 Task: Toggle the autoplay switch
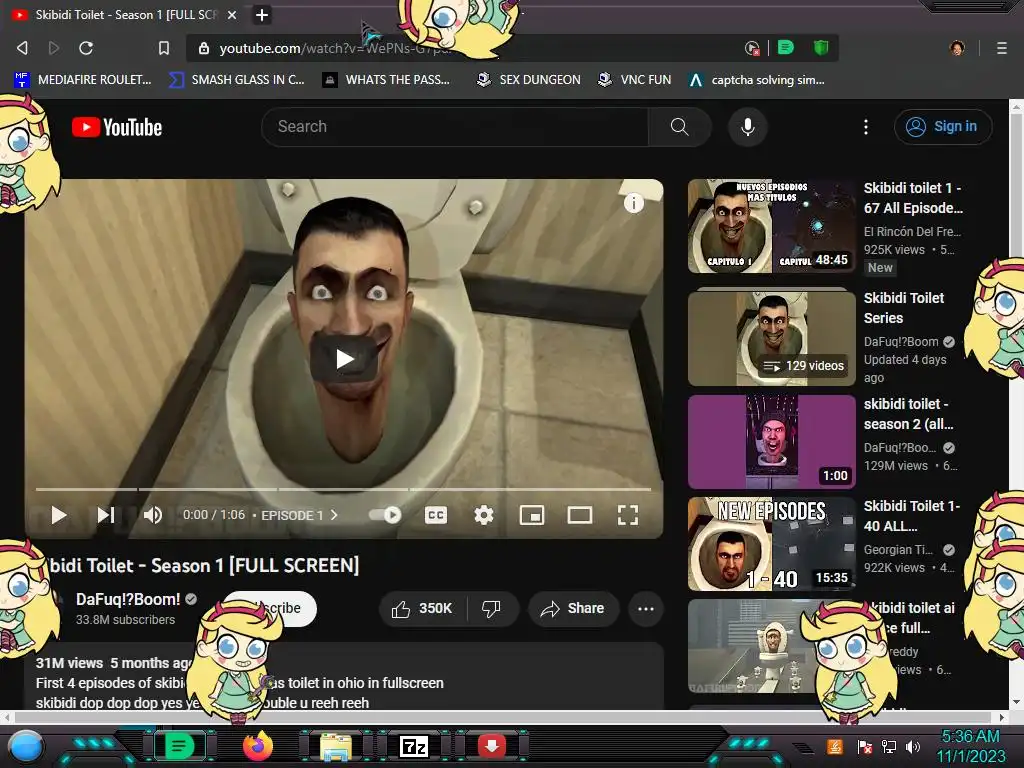[385, 515]
